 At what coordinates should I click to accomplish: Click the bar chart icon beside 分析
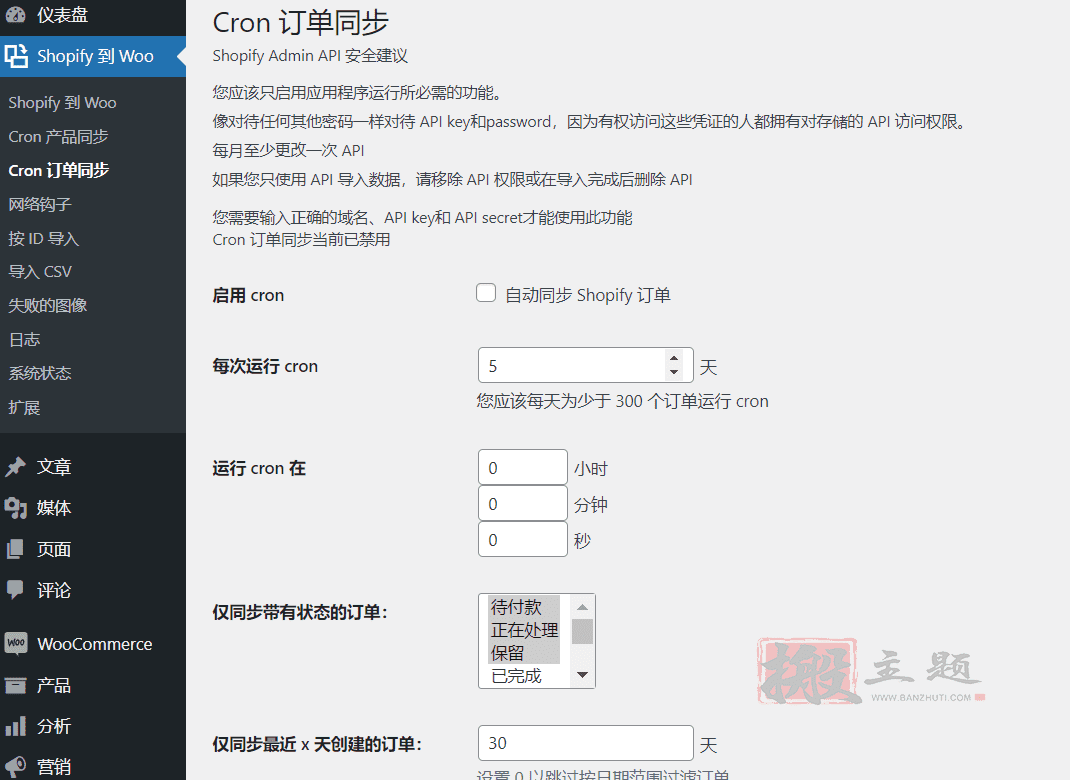[16, 726]
